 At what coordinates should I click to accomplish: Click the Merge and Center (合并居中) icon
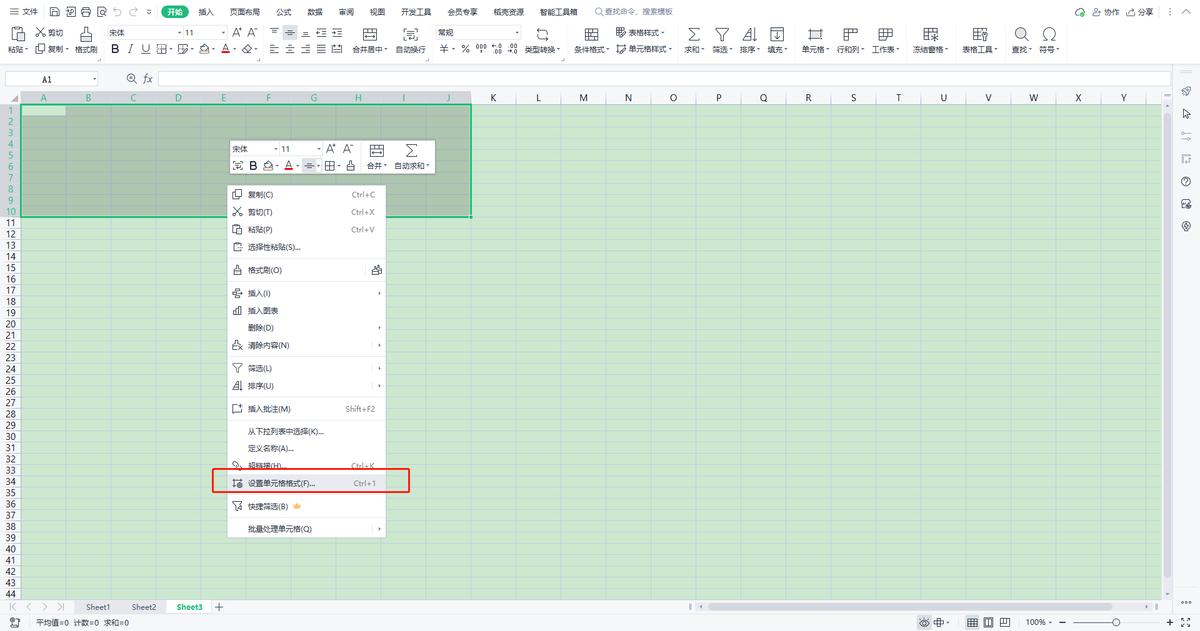click(x=369, y=34)
